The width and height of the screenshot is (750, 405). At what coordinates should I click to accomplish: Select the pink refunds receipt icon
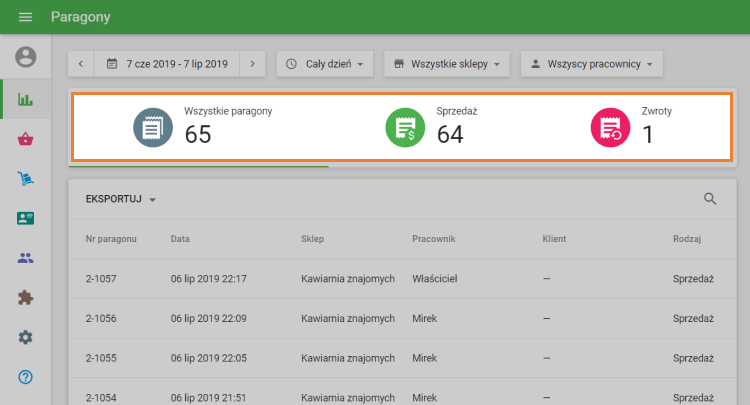tap(610, 128)
